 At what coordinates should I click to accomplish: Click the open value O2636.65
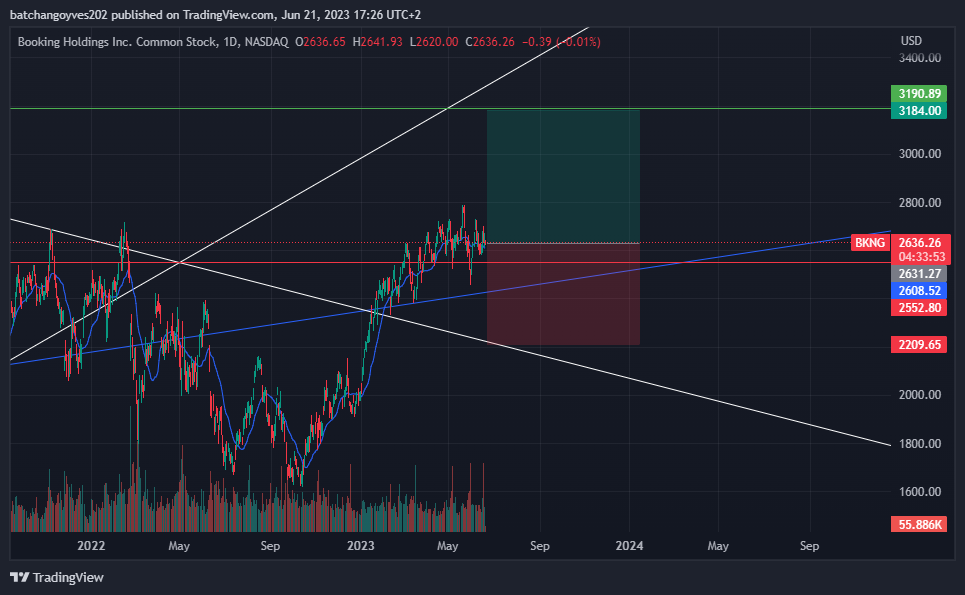320,42
